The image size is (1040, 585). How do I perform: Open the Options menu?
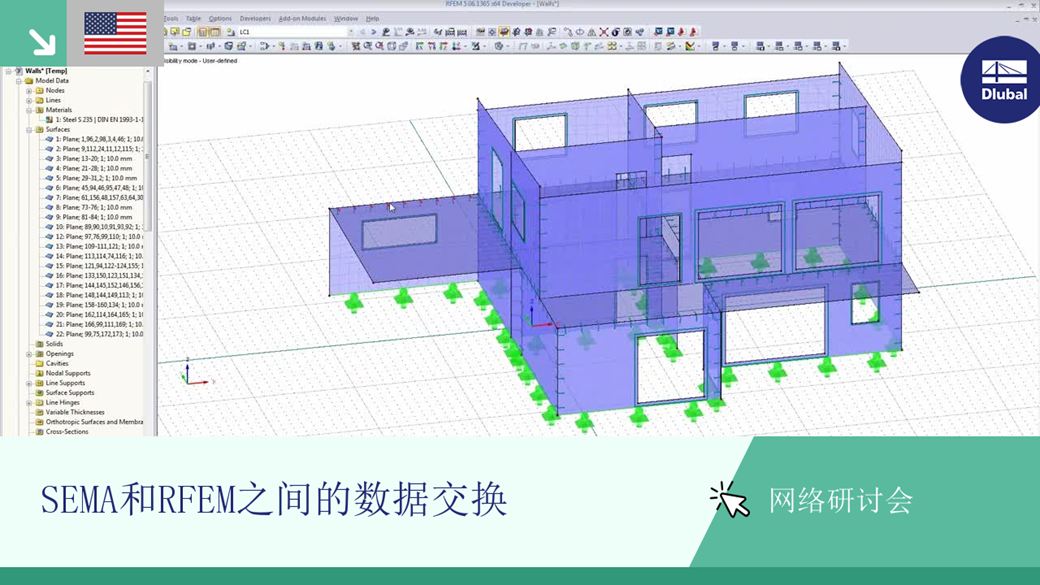point(220,19)
